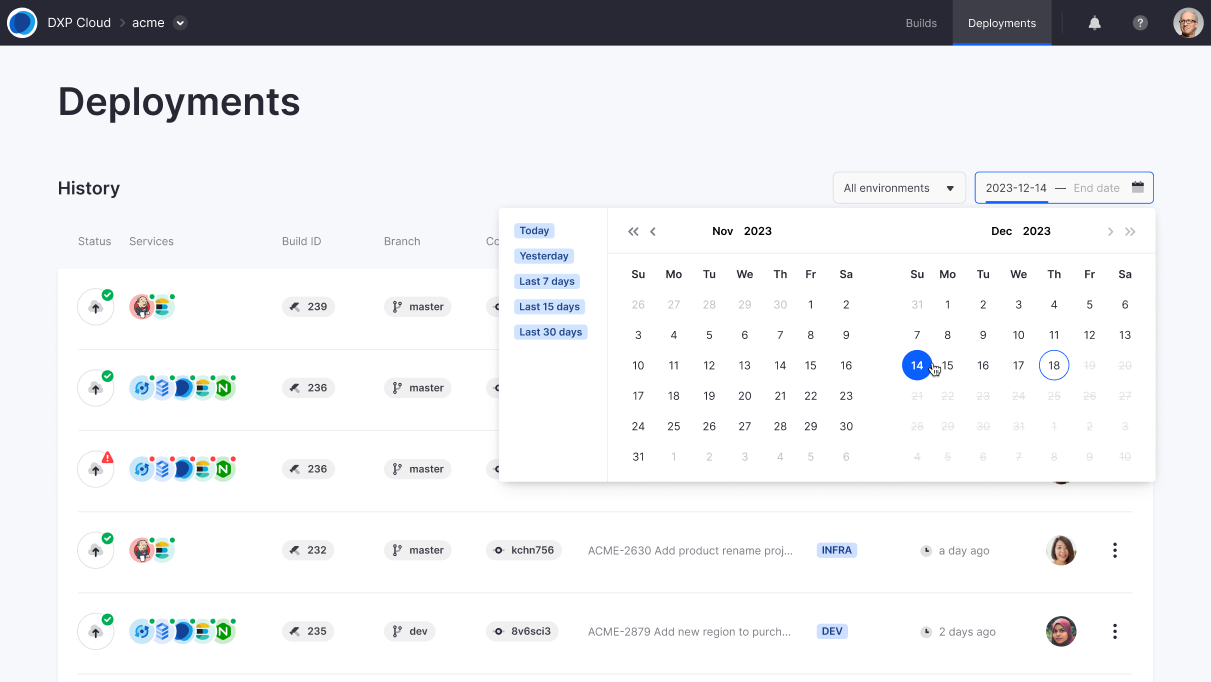Click the Branch column header
The width and height of the screenshot is (1211, 682).
(402, 241)
